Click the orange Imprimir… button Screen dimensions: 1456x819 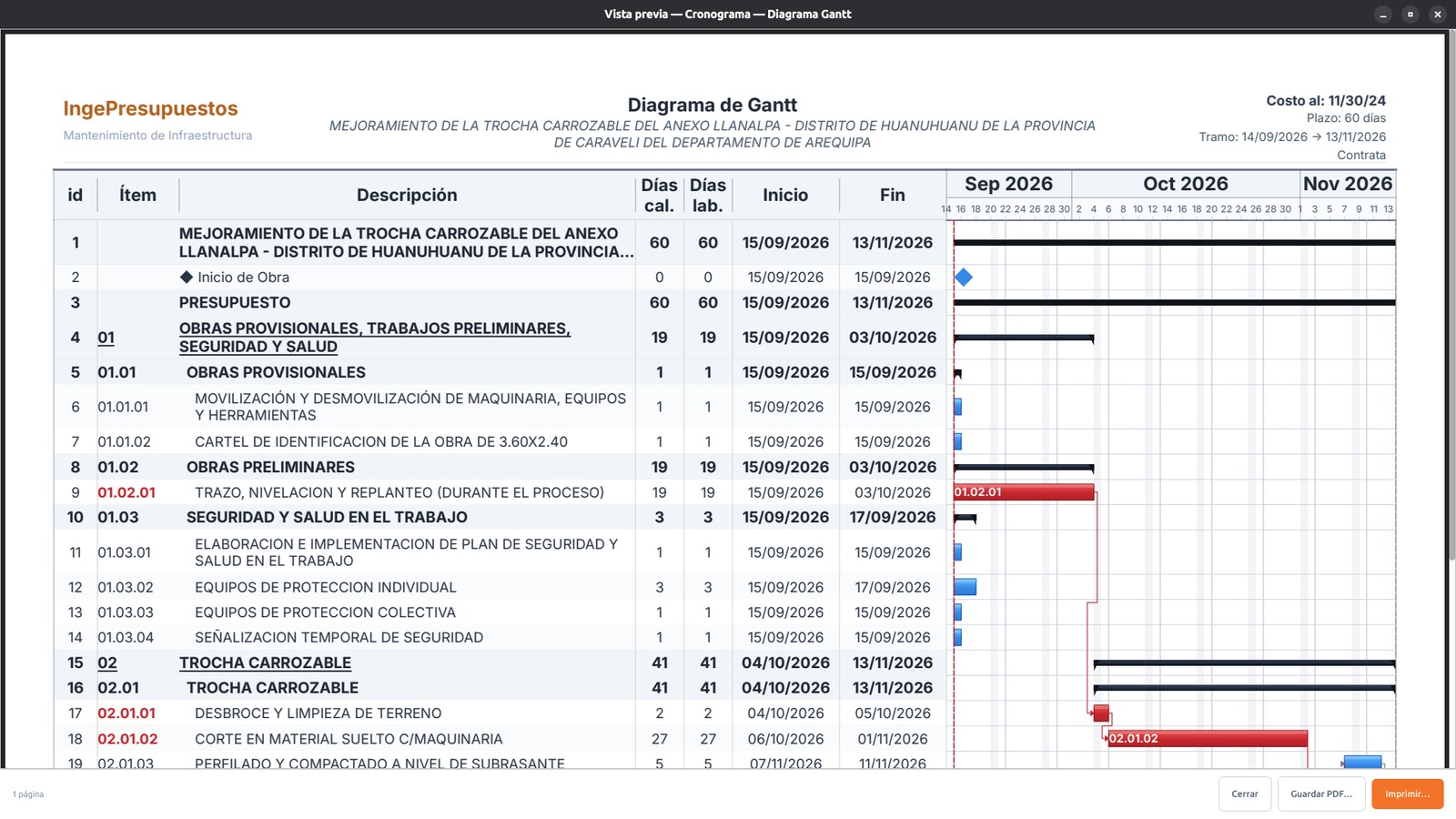(1407, 794)
